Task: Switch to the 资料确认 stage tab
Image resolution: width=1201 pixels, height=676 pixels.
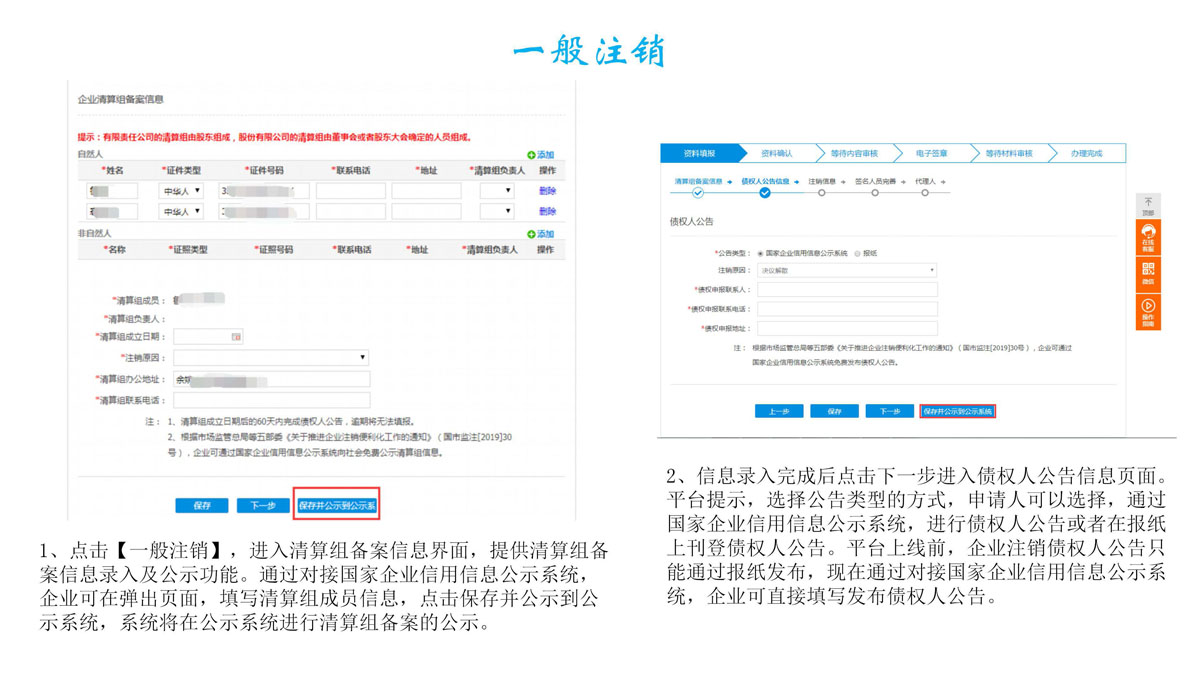Action: (x=777, y=154)
